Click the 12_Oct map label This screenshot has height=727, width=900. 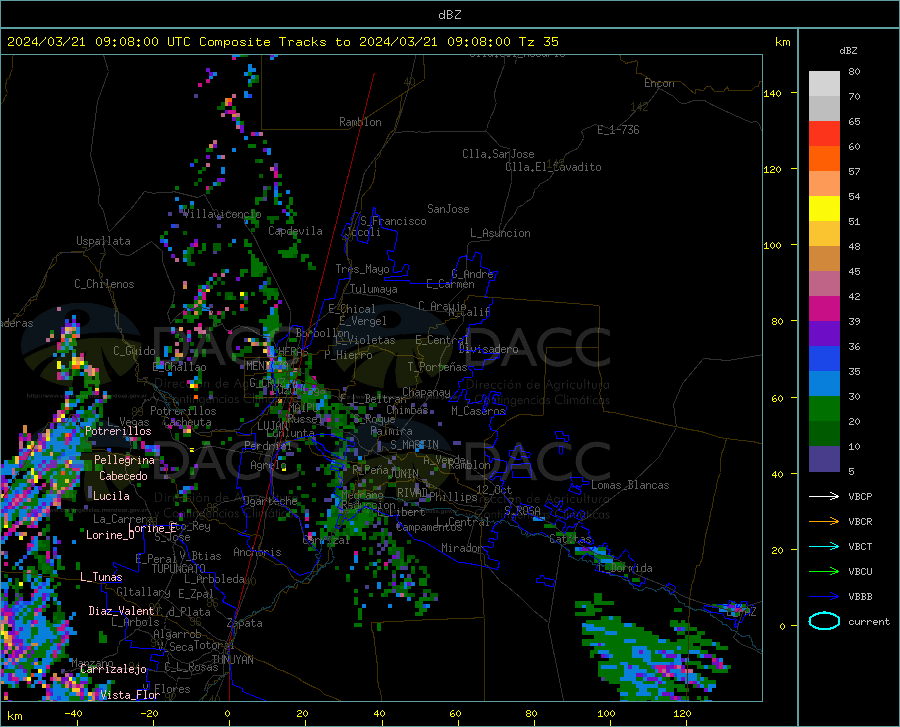[x=494, y=489]
